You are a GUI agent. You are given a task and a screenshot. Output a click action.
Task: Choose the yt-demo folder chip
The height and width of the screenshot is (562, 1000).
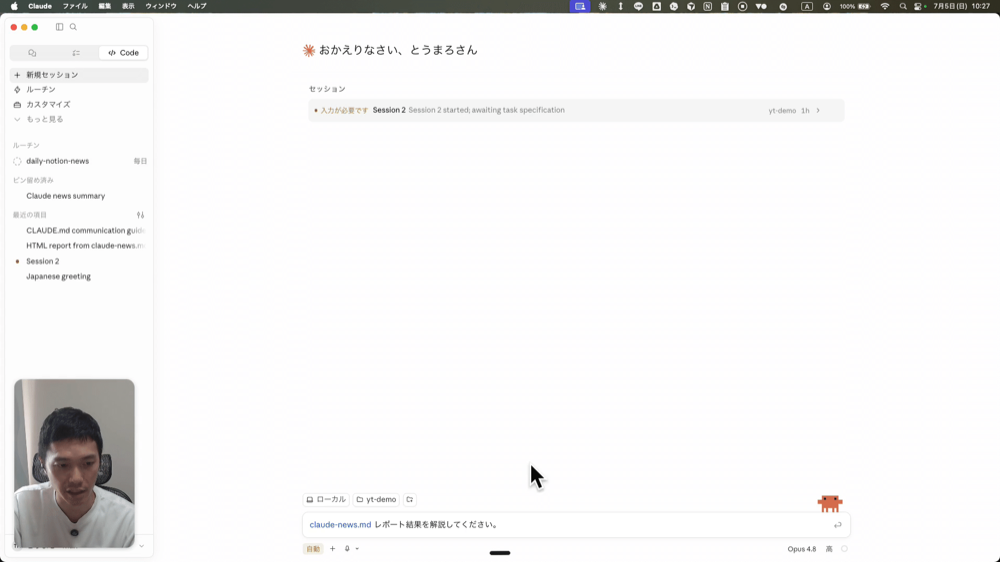376,499
